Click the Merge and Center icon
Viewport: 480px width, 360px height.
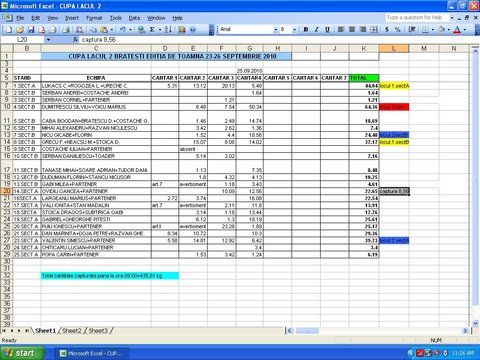point(374,30)
